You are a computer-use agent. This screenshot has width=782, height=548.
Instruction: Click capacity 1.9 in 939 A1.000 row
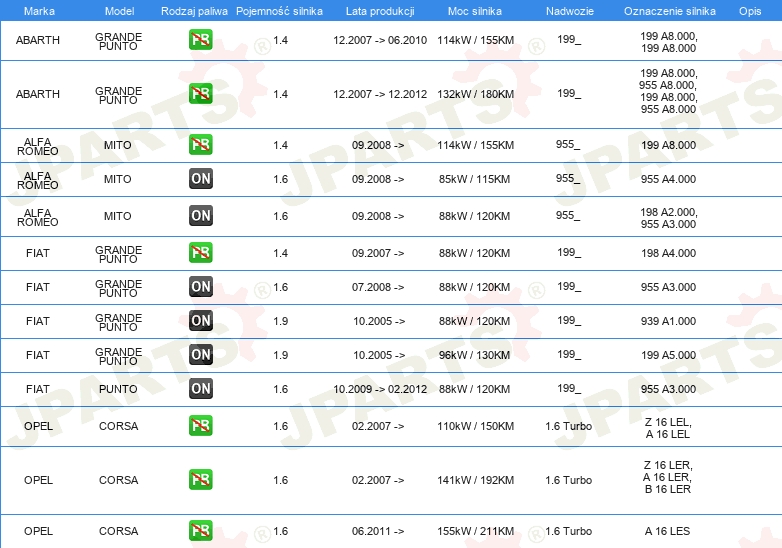[280, 321]
